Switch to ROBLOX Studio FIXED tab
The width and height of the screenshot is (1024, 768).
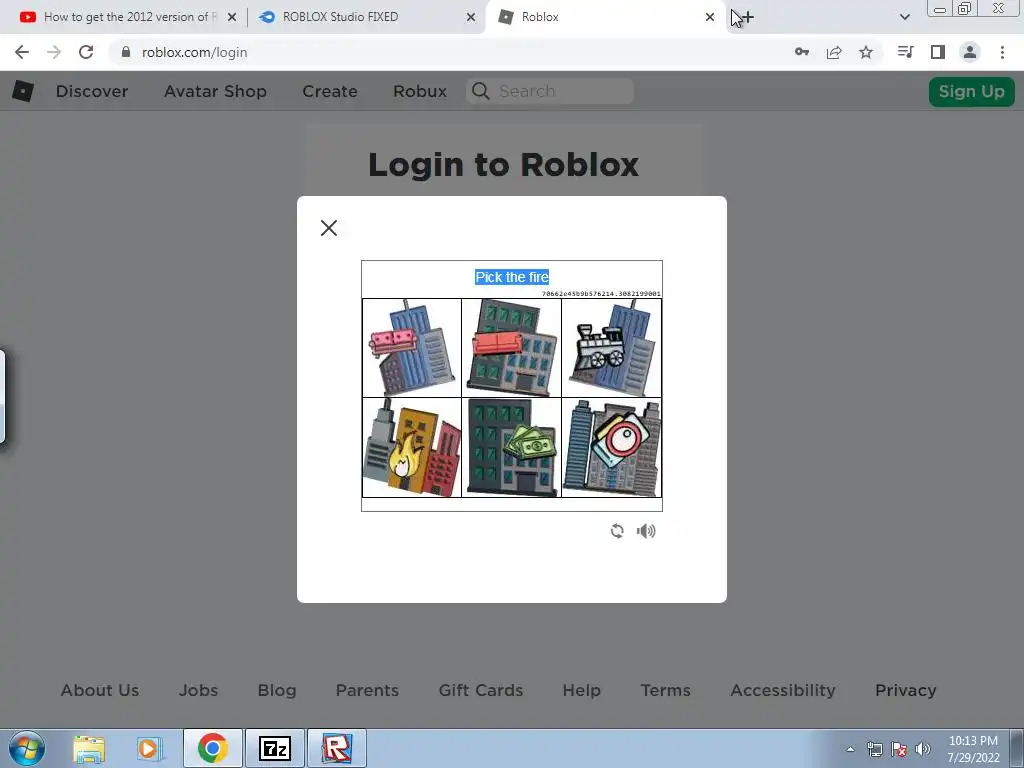(366, 17)
